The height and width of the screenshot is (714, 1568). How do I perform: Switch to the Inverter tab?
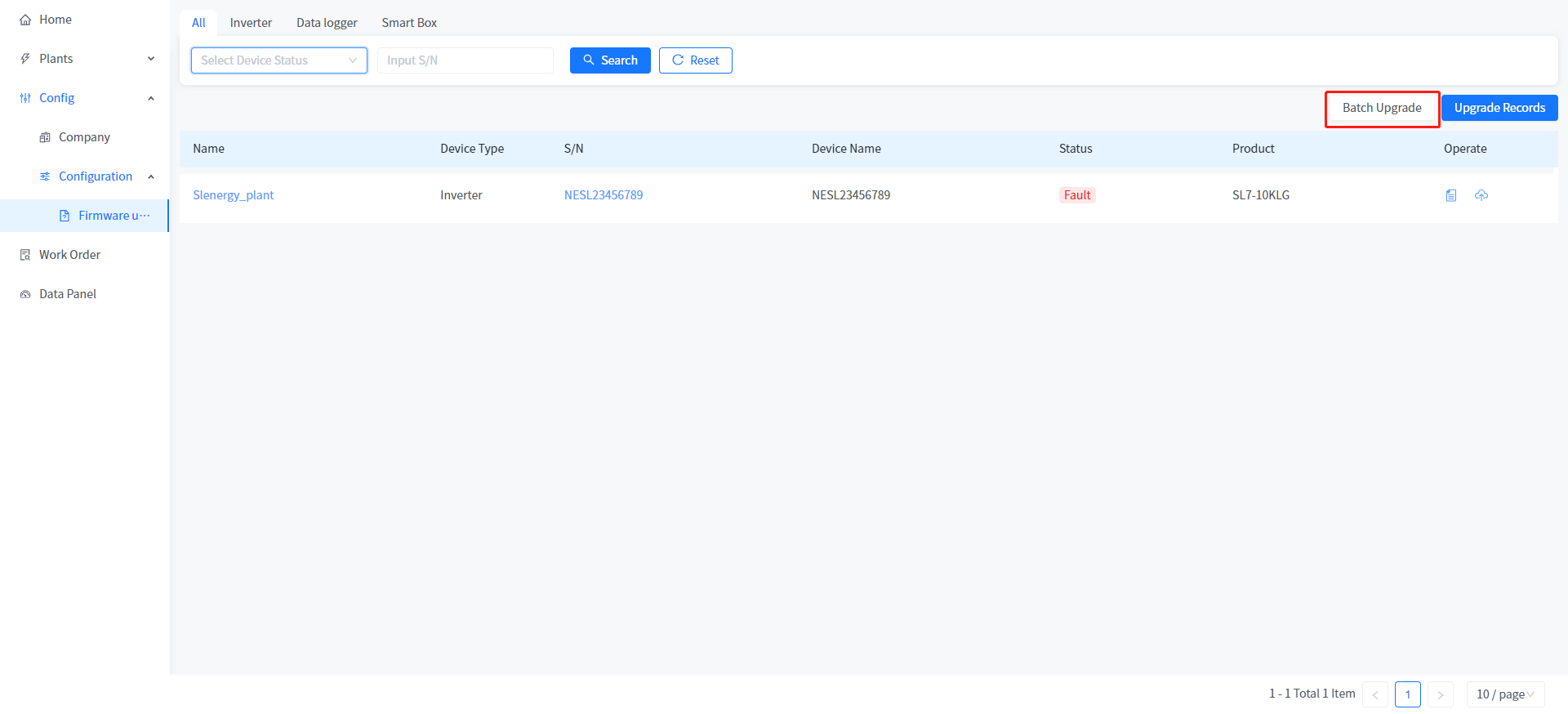pos(251,23)
